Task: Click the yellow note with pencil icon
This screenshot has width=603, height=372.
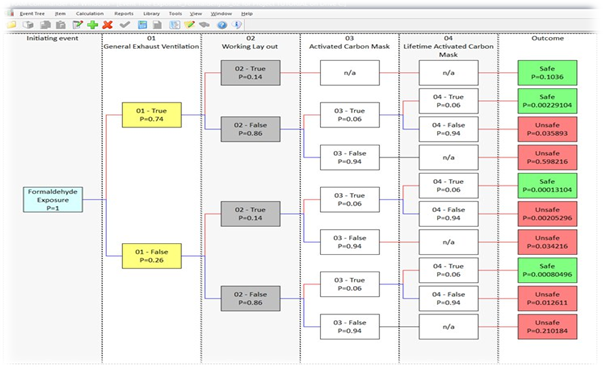Action: [x=189, y=25]
